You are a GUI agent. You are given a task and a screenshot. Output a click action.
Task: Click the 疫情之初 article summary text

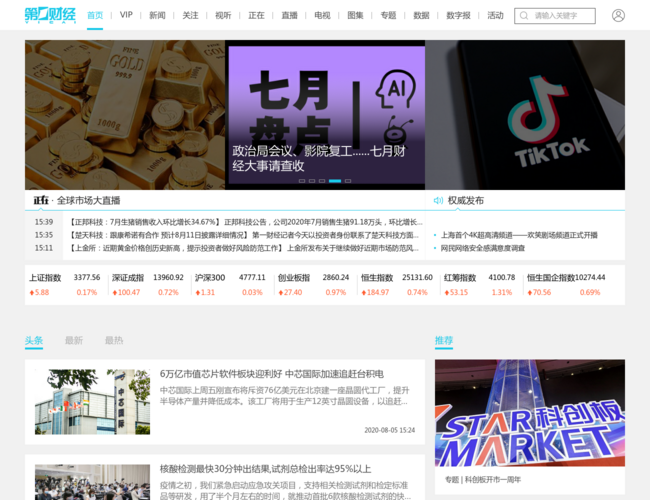point(285,490)
